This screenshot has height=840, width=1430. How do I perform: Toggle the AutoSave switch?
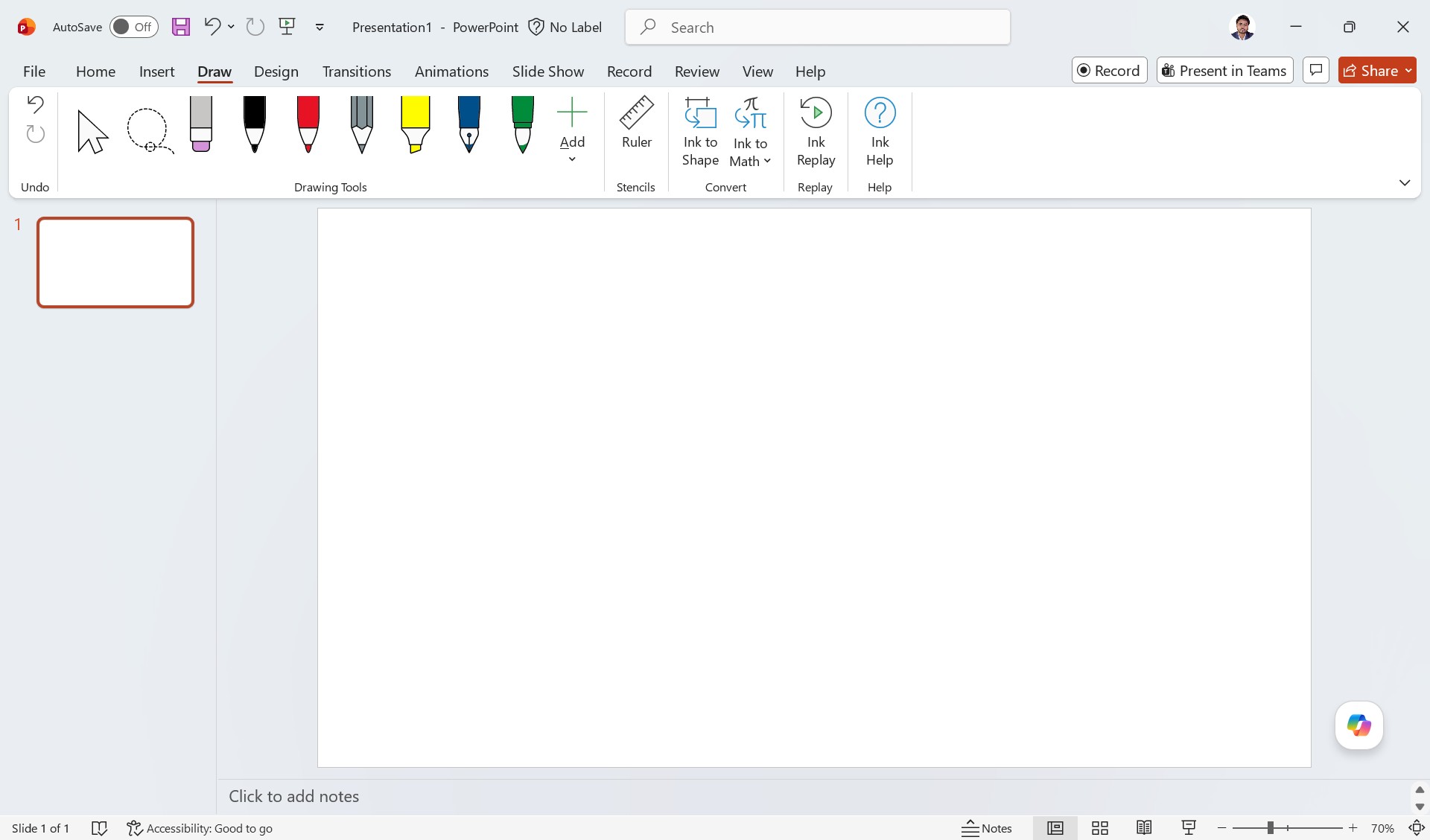point(133,27)
